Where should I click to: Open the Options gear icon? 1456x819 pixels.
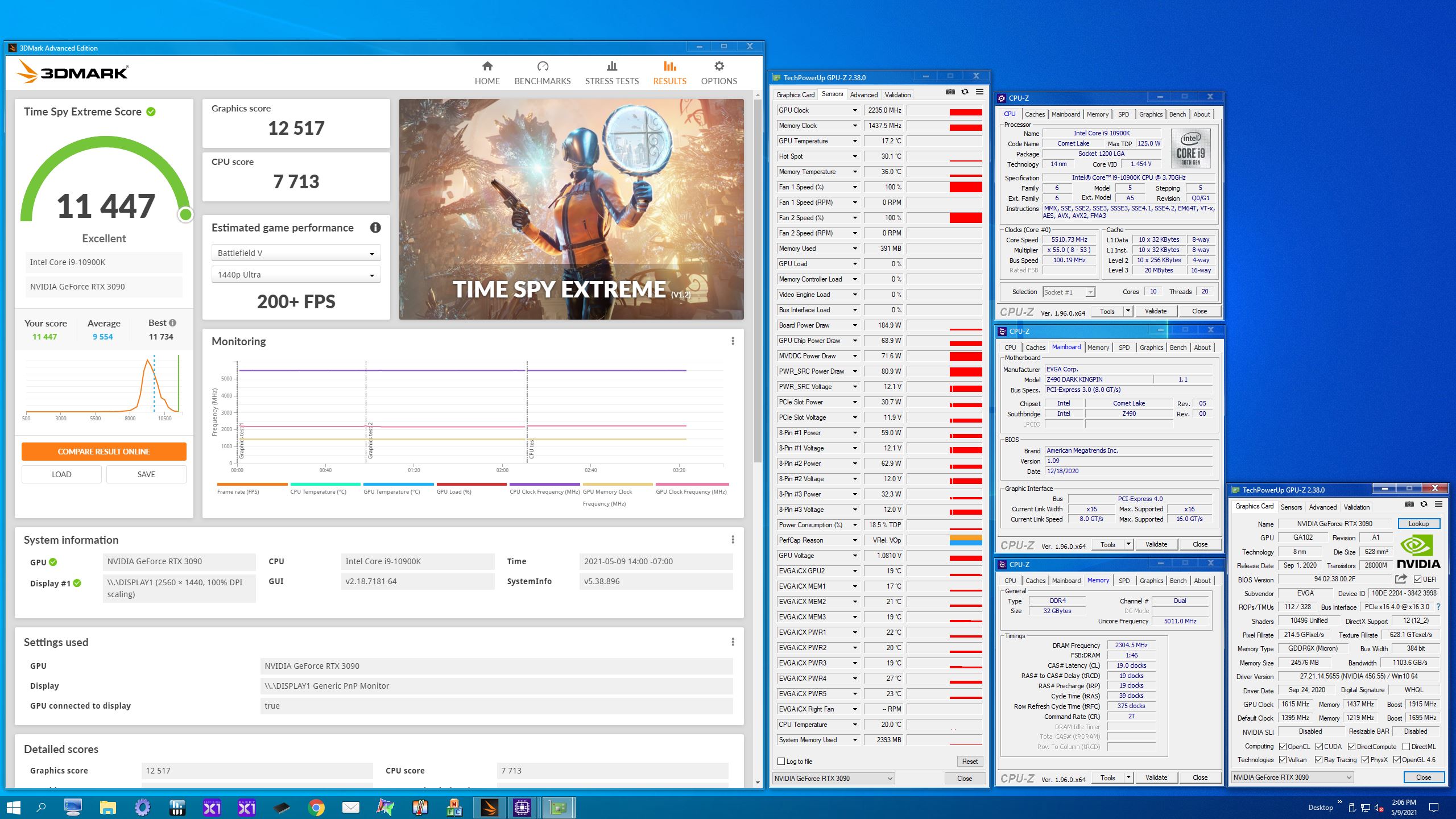(x=718, y=67)
